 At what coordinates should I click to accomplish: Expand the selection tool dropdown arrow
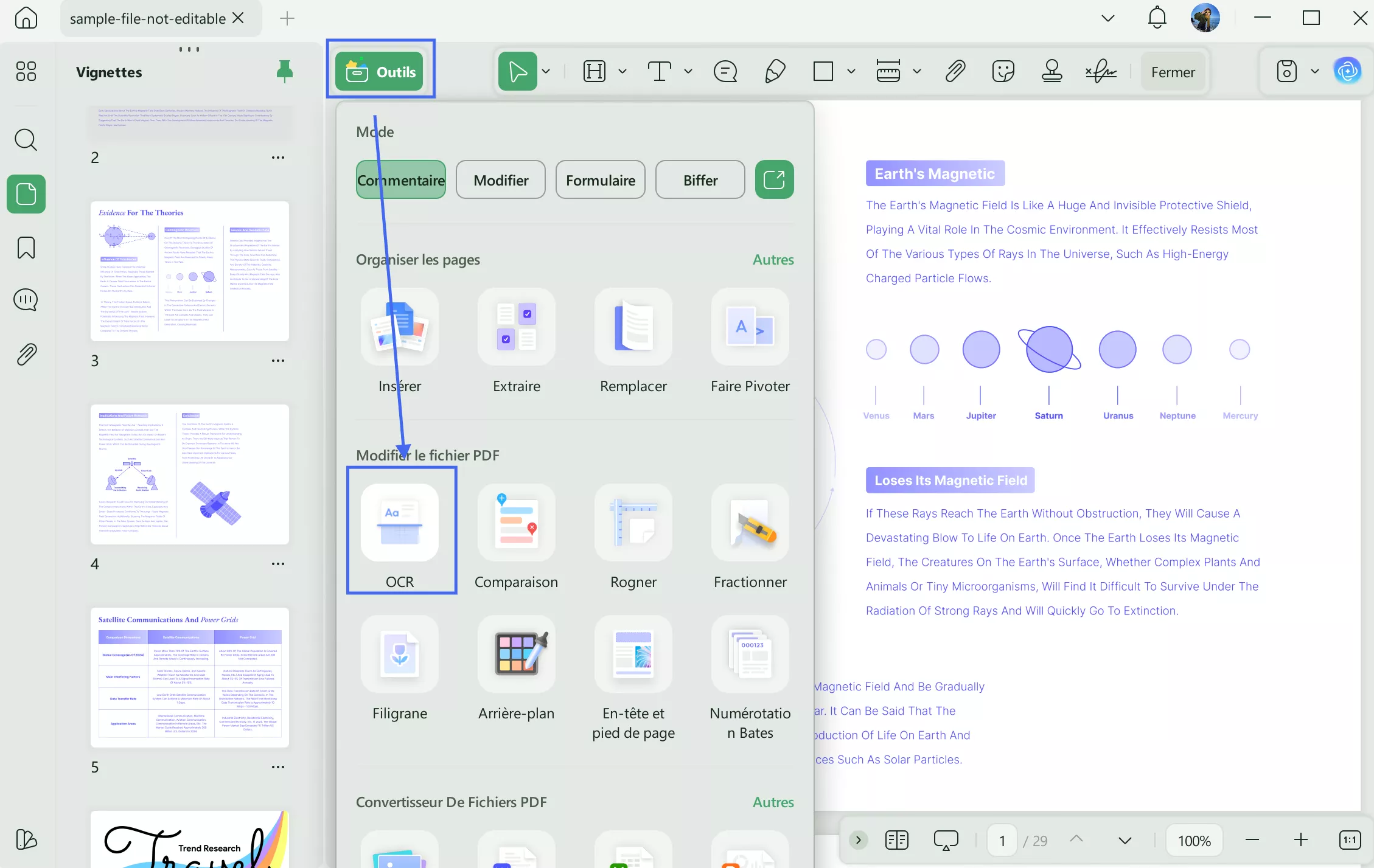click(546, 71)
